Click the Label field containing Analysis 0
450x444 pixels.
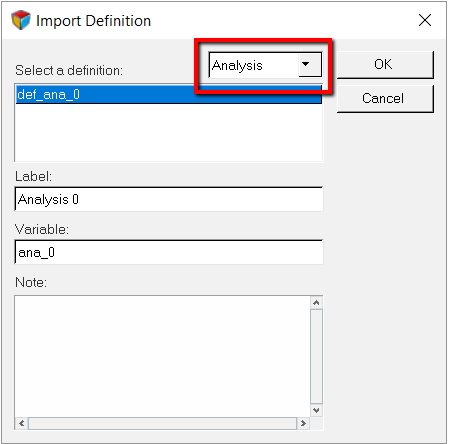click(169, 199)
